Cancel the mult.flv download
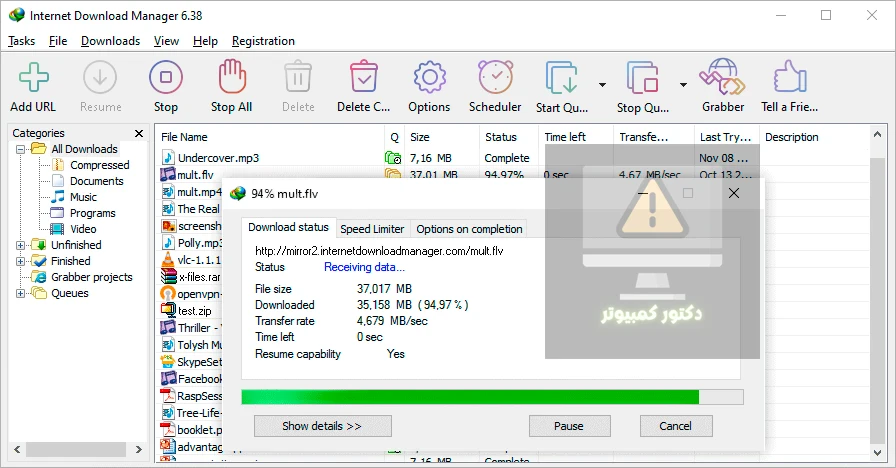896x468 pixels. [x=675, y=426]
